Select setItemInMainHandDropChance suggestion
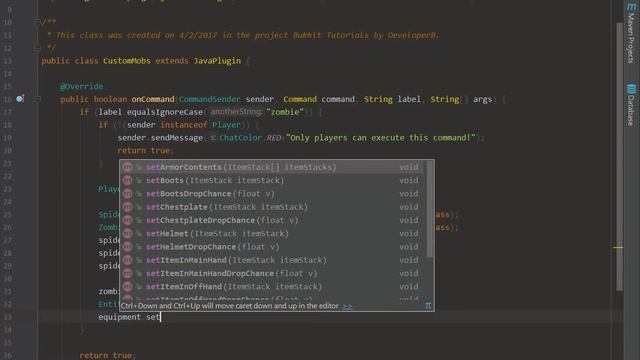Screen dimensions: 640x360 [x=273, y=273]
